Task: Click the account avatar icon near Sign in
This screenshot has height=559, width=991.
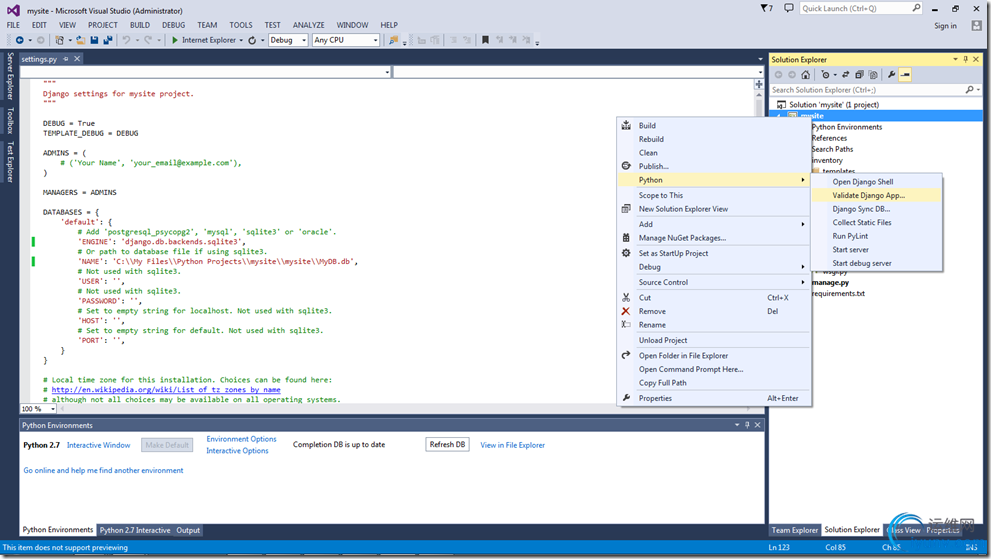Action: pyautogui.click(x=976, y=25)
